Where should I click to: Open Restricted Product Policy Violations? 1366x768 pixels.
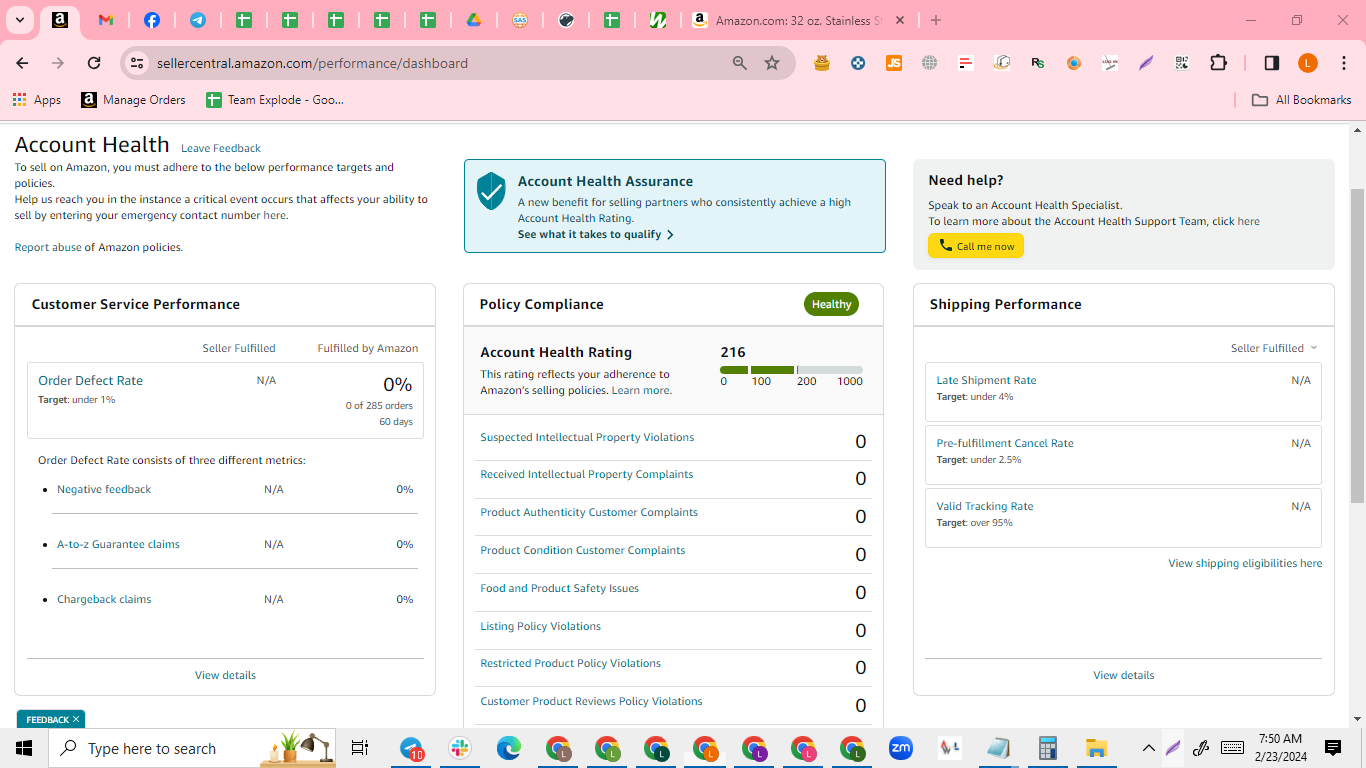[x=570, y=663]
